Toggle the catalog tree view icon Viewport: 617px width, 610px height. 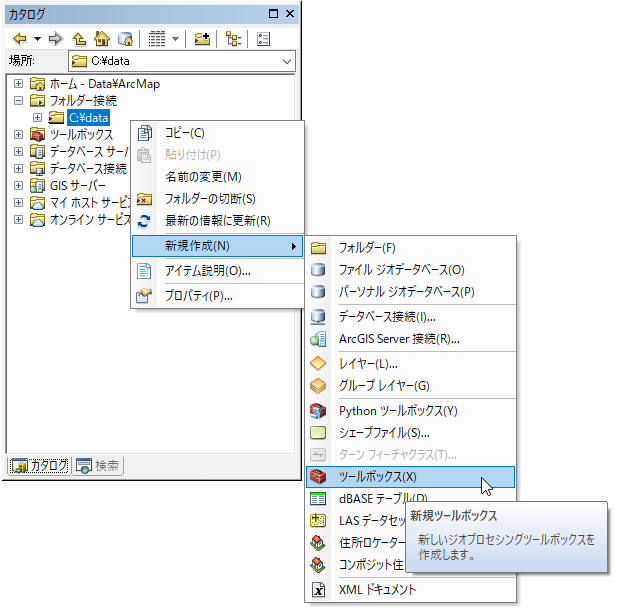[x=233, y=39]
